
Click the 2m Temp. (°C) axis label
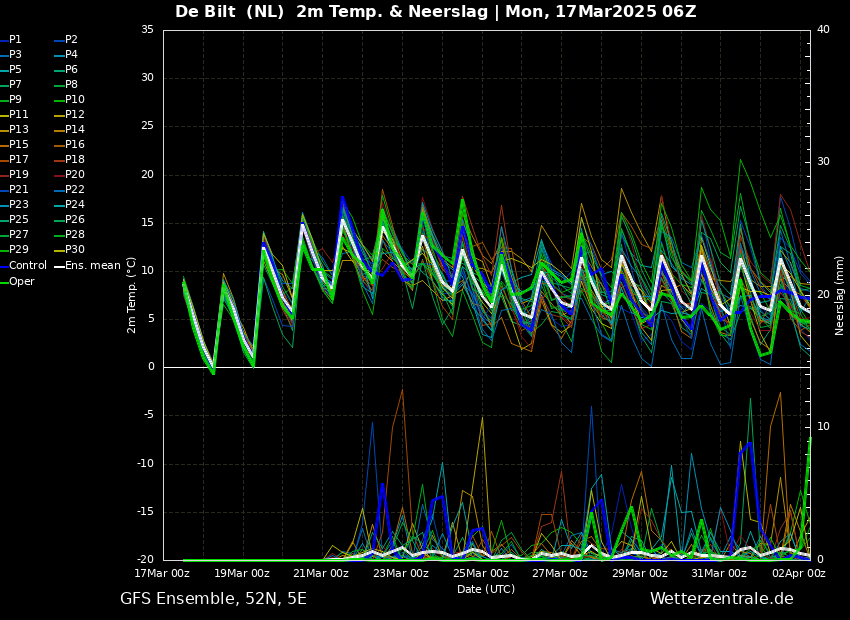131,294
